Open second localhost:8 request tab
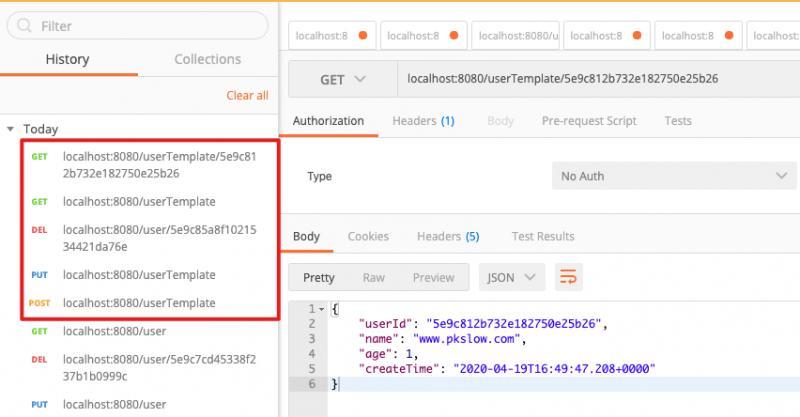The width and height of the screenshot is (800, 417). tap(423, 35)
